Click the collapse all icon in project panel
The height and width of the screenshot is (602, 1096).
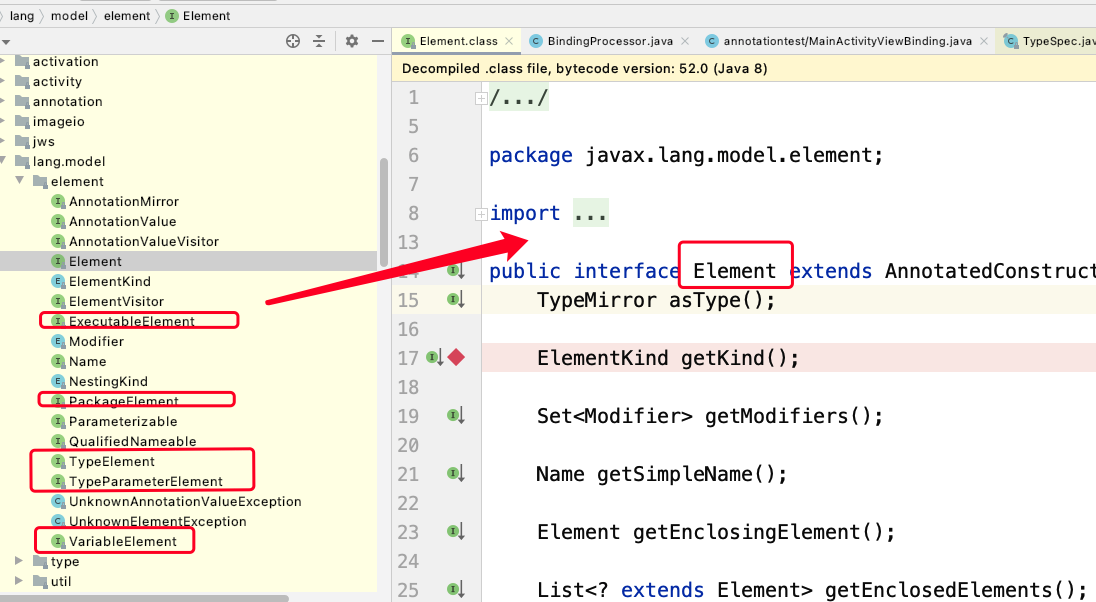pyautogui.click(x=319, y=41)
